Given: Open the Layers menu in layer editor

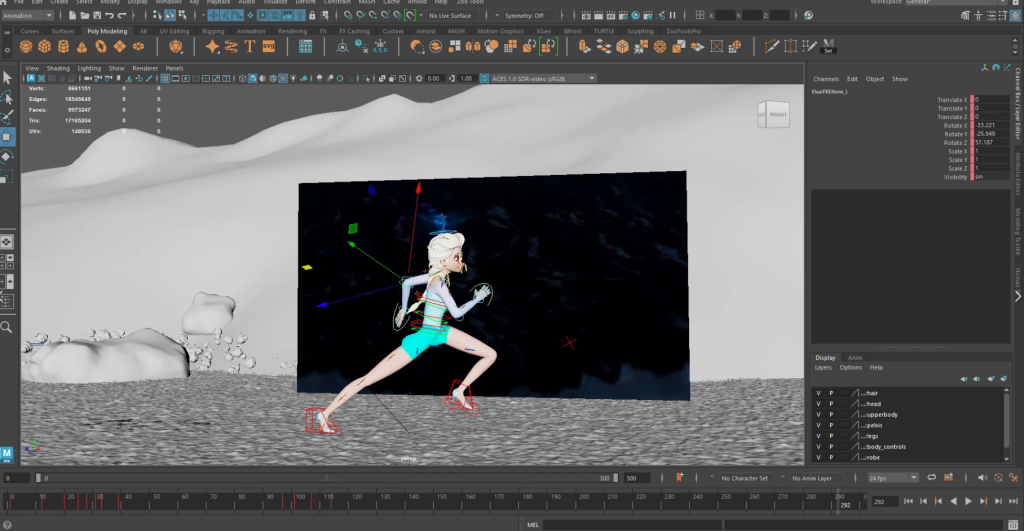Looking at the screenshot, I should coord(823,368).
